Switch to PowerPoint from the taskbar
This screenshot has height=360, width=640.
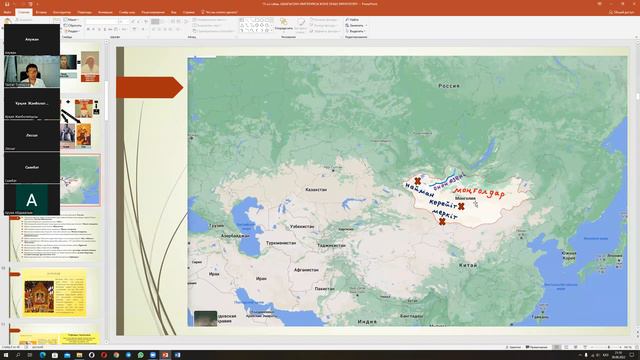[x=165, y=355]
